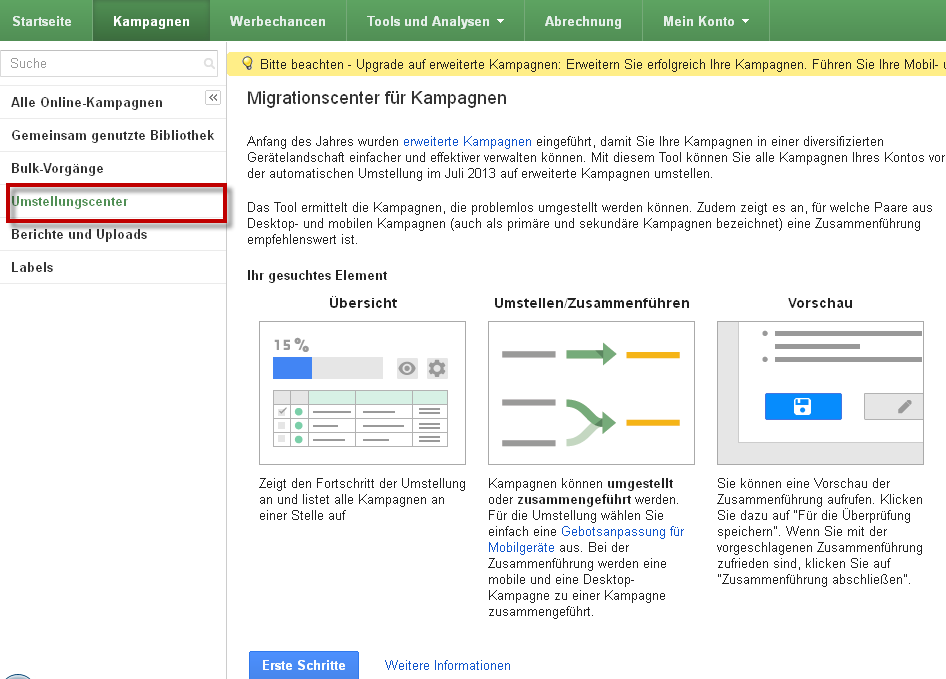Collapse the sidebar with double-chevron icon
The height and width of the screenshot is (679, 946).
pos(213,97)
